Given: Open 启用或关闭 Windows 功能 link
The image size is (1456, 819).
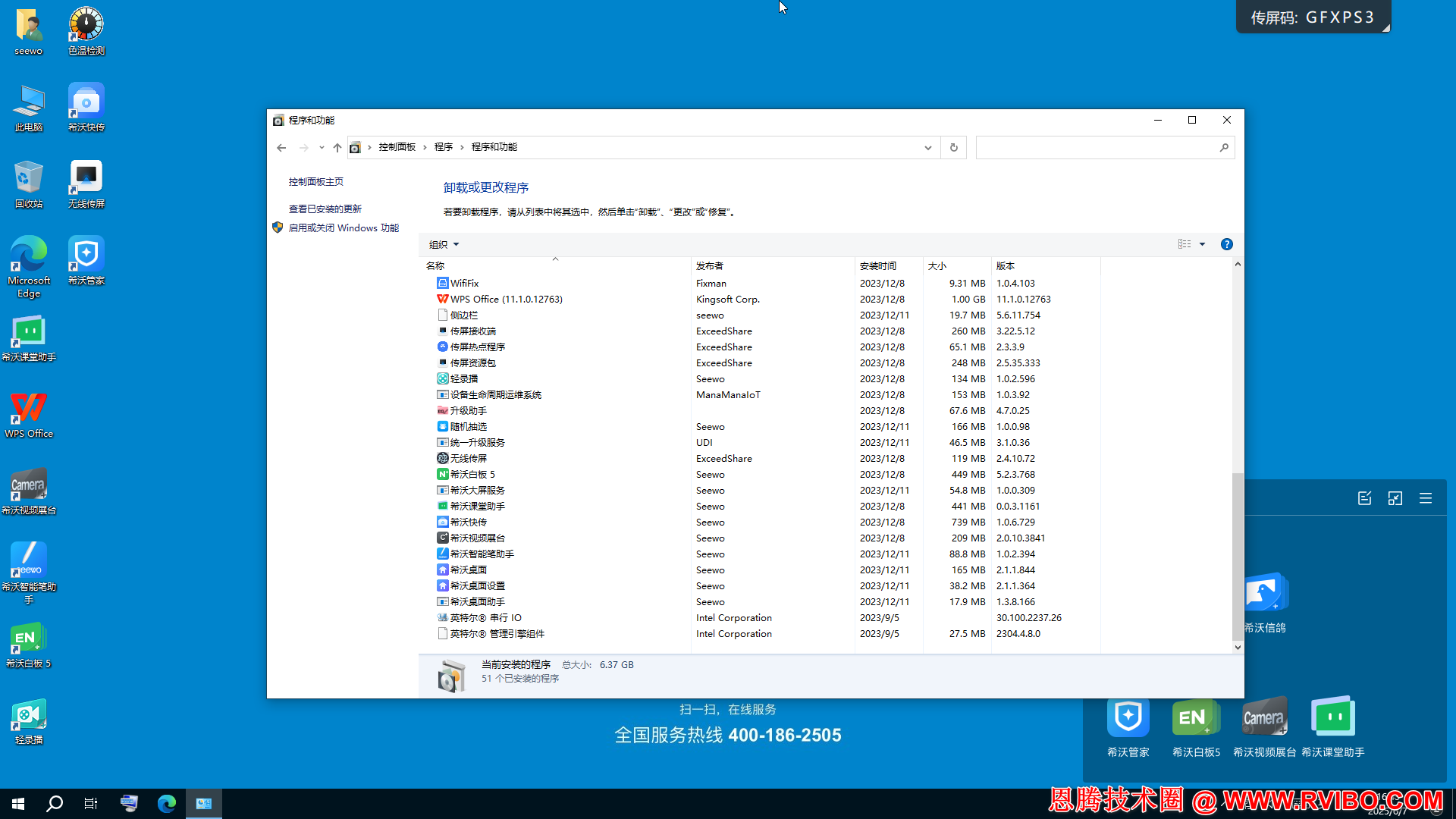Looking at the screenshot, I should [x=344, y=228].
